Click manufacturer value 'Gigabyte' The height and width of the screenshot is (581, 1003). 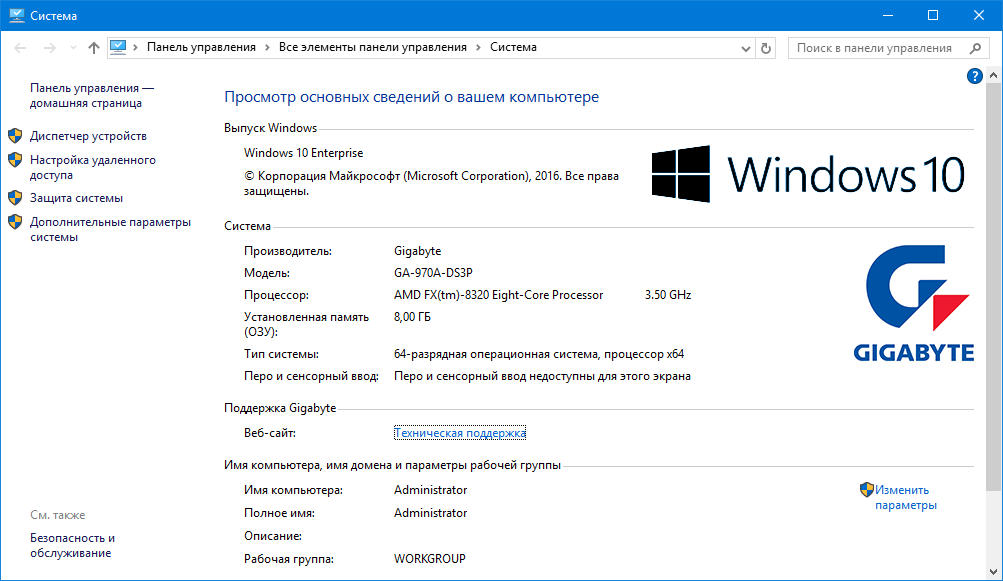point(418,251)
